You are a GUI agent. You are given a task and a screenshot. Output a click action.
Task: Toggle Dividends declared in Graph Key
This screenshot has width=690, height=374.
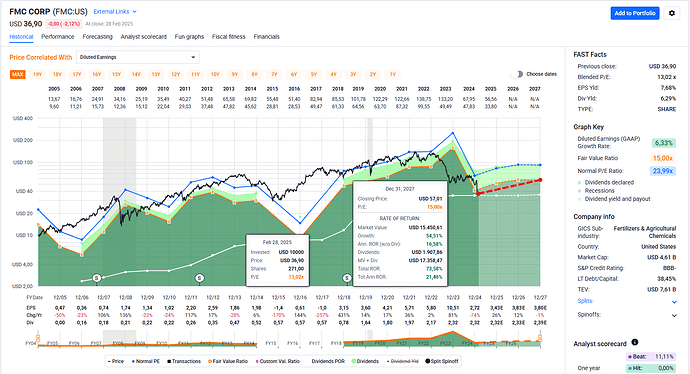606,182
